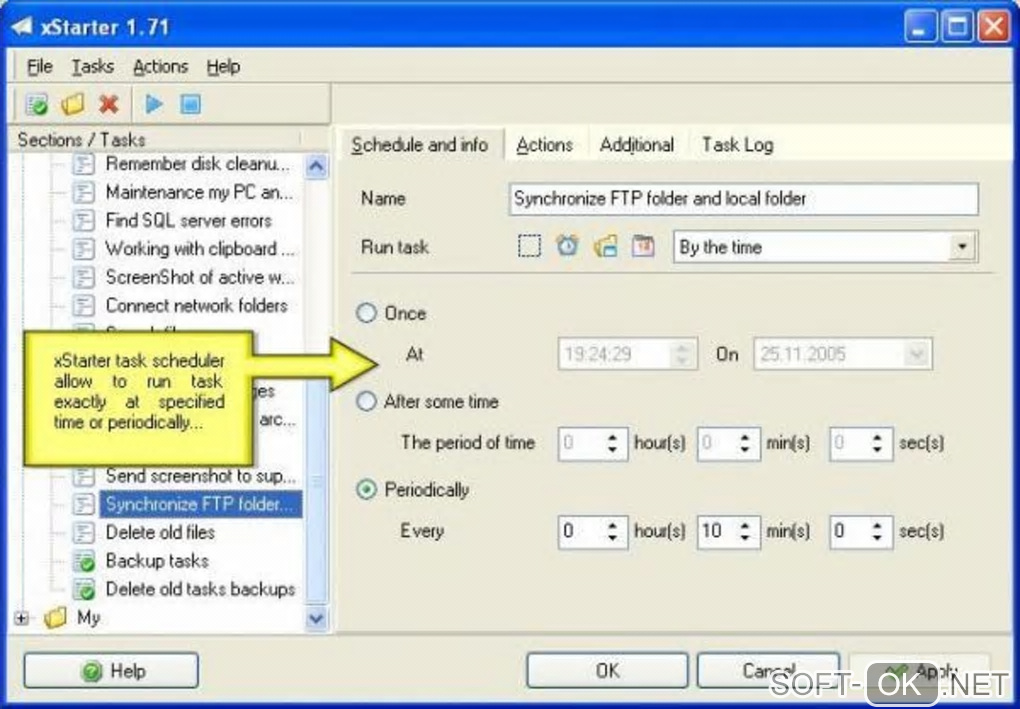Select 'Remember disk cleanu...' task

click(198, 164)
